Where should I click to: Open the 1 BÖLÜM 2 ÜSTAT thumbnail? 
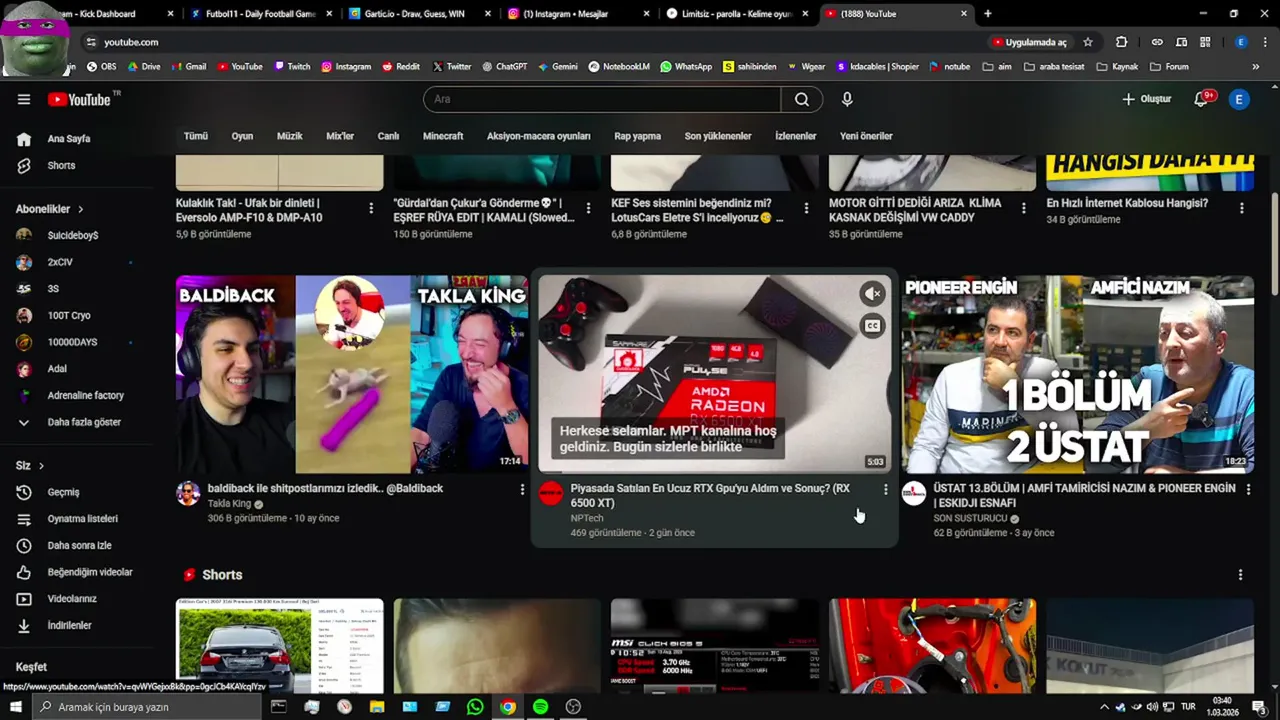pos(1078,374)
